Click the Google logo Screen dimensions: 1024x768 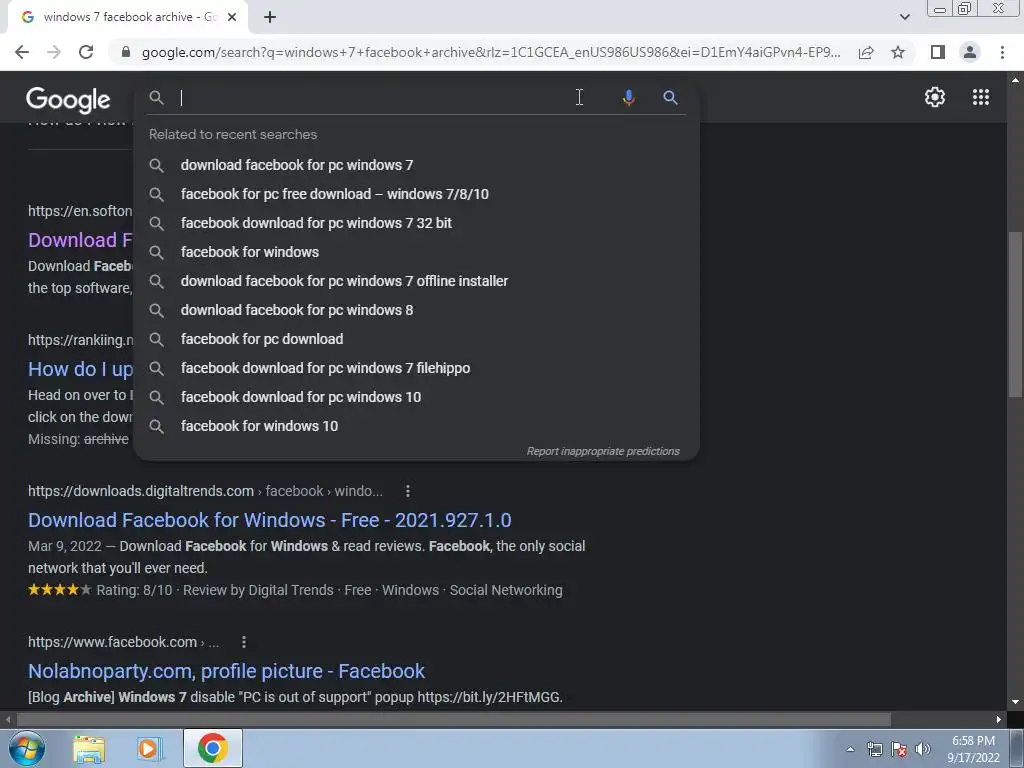click(x=68, y=99)
